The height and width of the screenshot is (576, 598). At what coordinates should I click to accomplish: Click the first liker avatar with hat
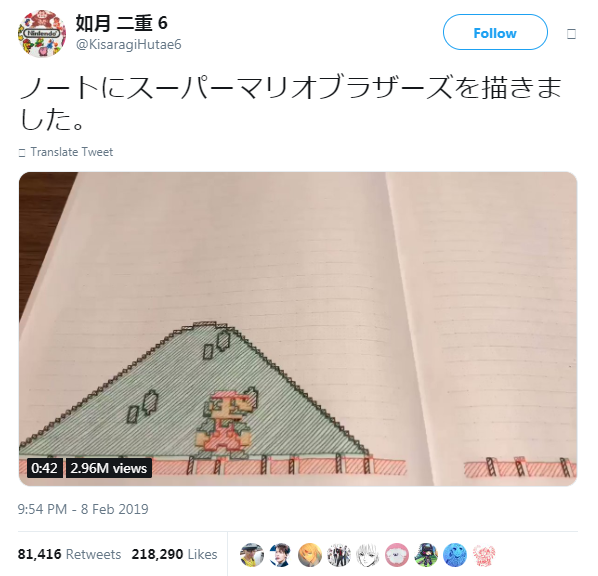click(252, 555)
